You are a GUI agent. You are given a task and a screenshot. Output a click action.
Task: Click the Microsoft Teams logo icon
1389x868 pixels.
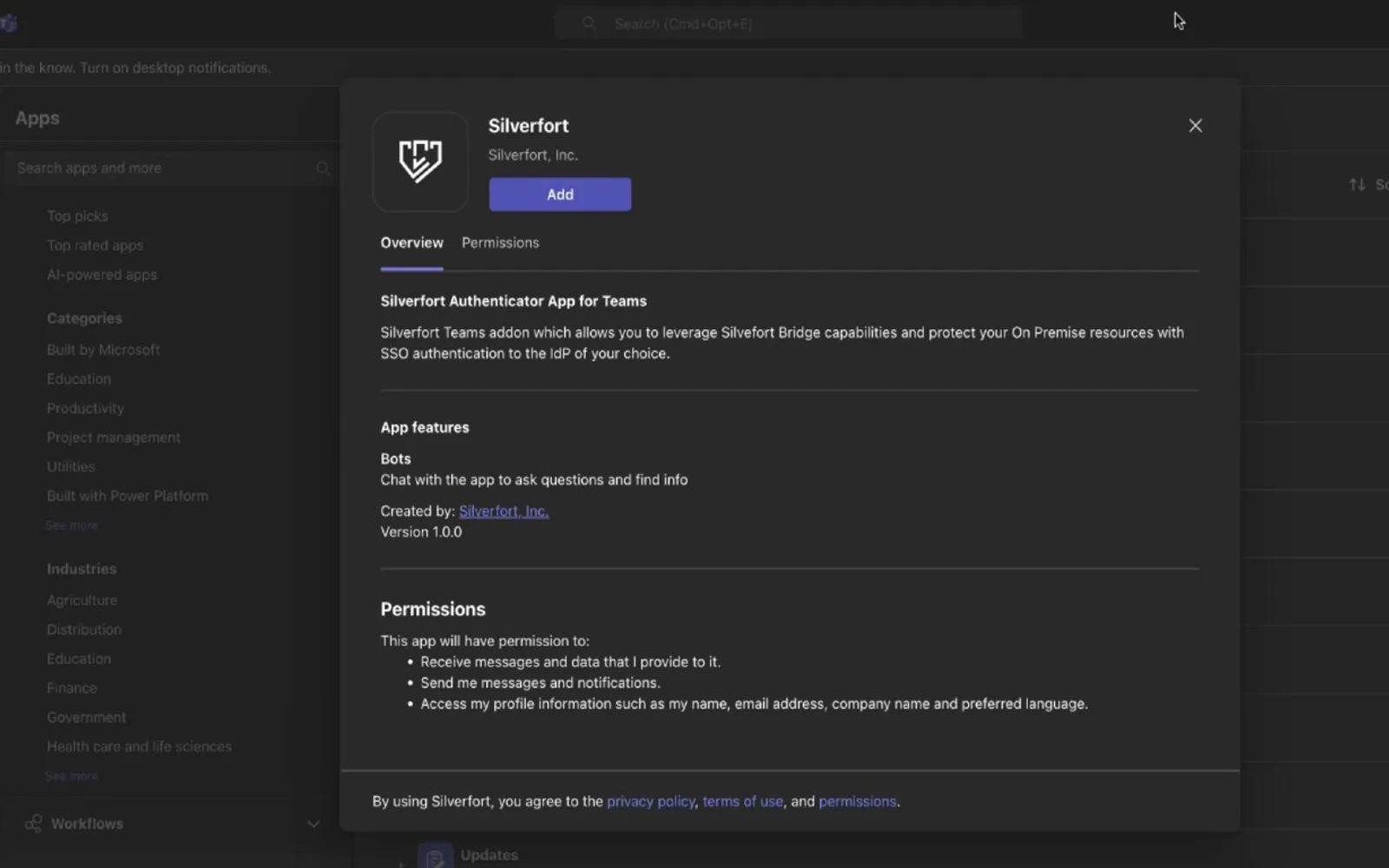click(x=9, y=23)
